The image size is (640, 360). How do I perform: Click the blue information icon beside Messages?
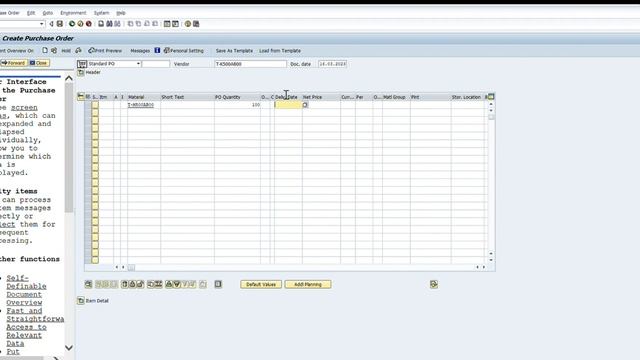[x=157, y=51]
